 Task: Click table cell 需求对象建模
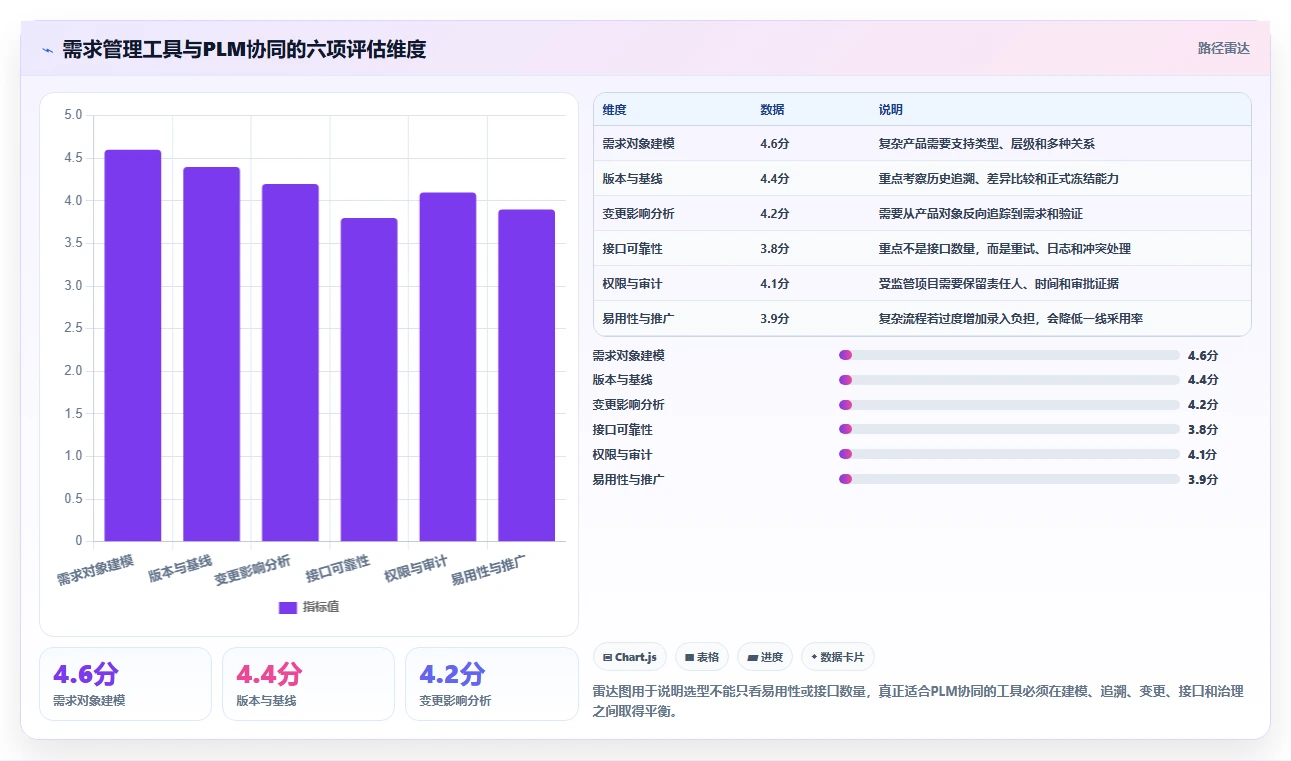639,144
